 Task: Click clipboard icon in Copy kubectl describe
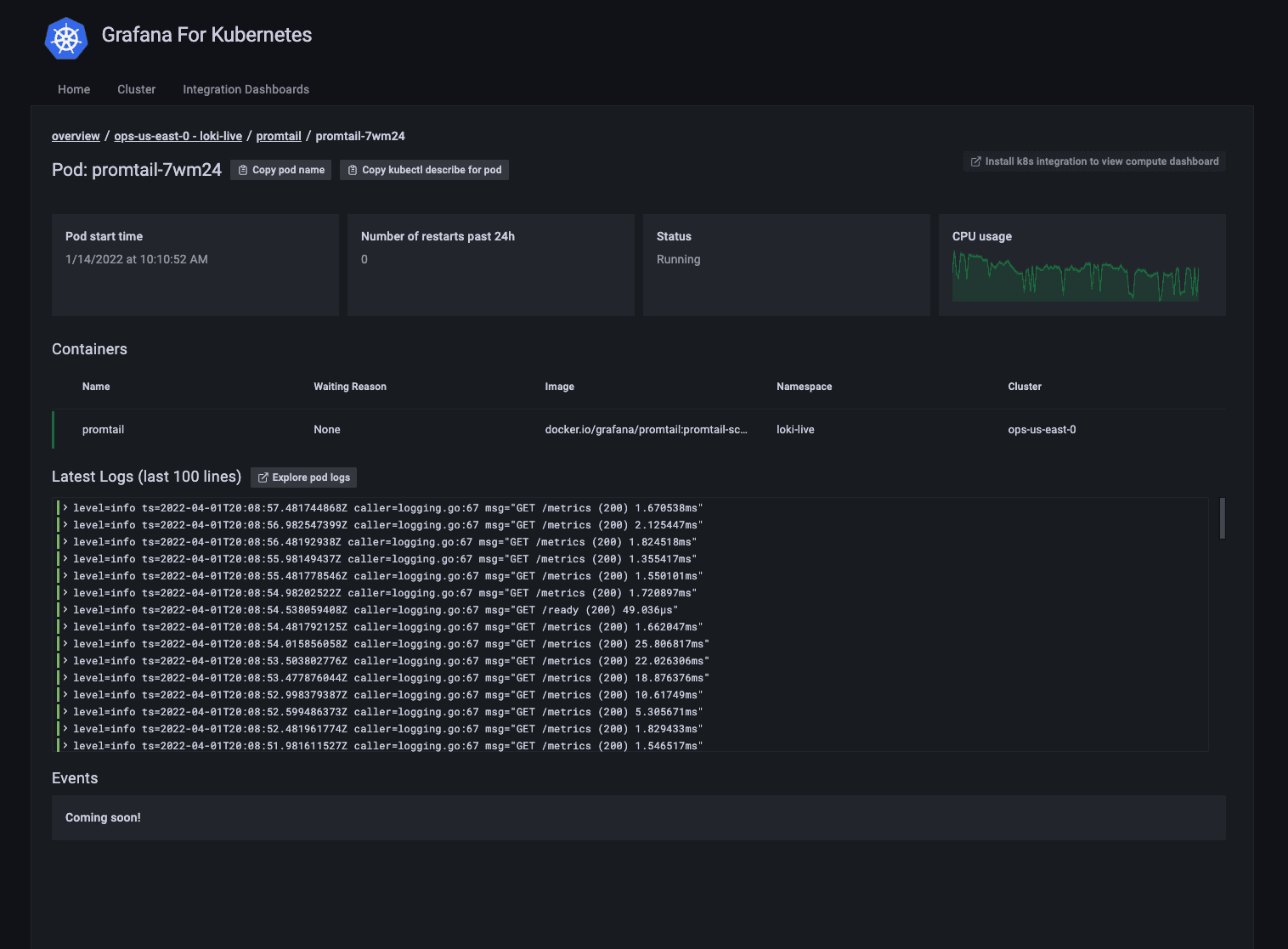coord(353,170)
